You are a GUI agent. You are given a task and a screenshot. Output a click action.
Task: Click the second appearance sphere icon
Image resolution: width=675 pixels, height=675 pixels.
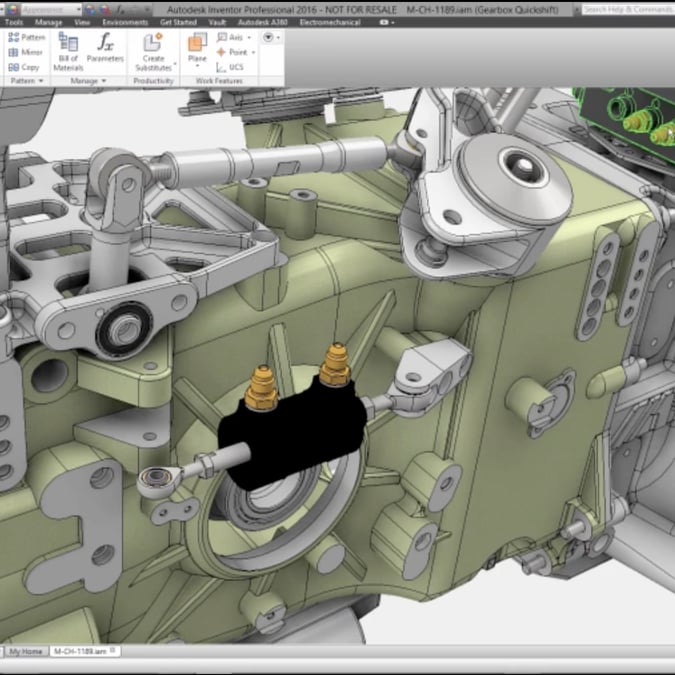pyautogui.click(x=105, y=9)
